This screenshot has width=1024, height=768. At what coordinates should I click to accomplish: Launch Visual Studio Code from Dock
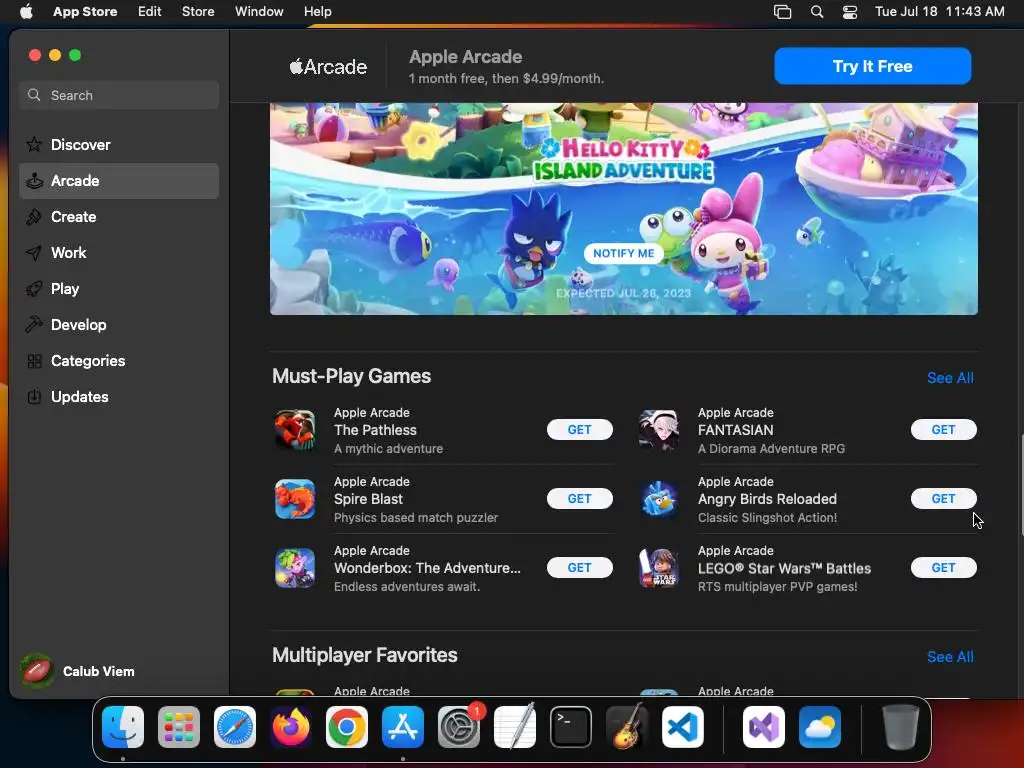[x=683, y=727]
